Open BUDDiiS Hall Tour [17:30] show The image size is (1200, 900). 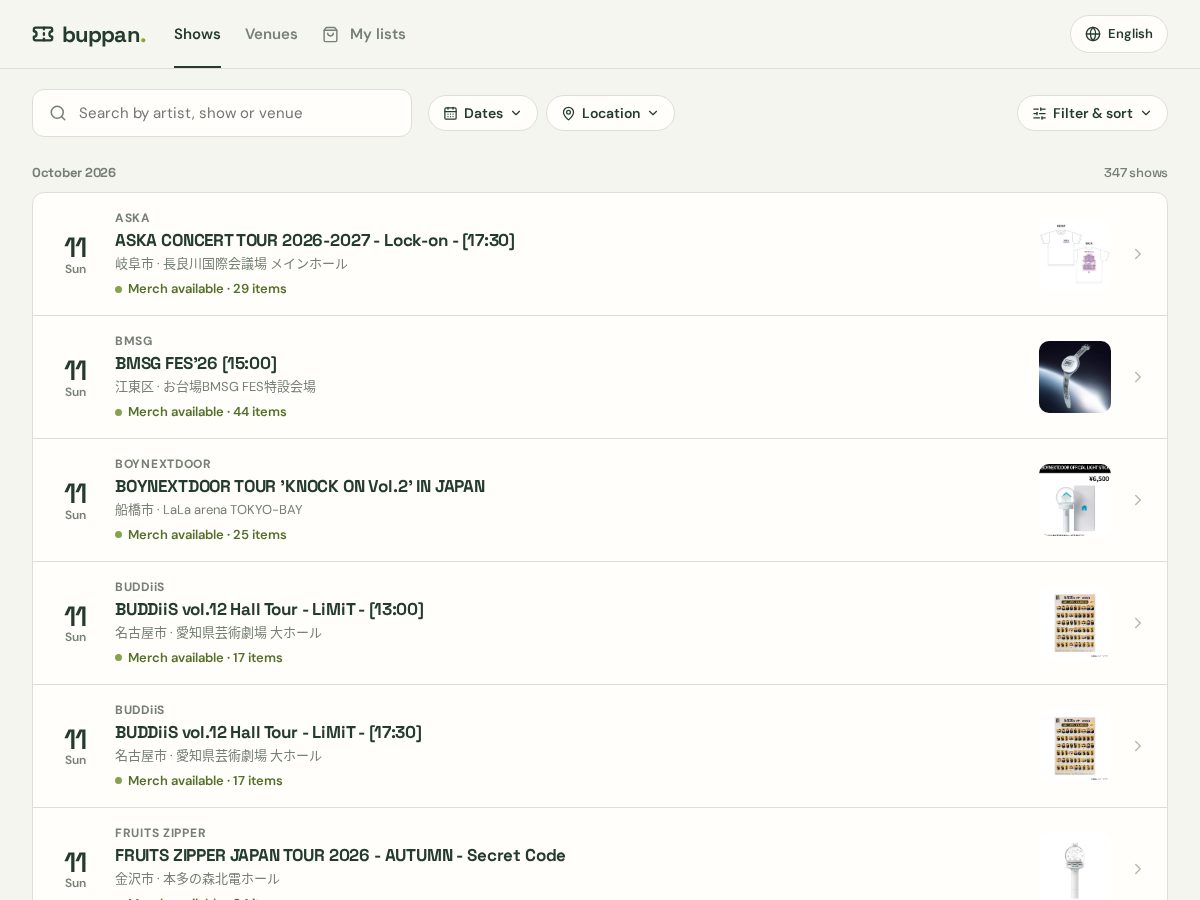[268, 732]
